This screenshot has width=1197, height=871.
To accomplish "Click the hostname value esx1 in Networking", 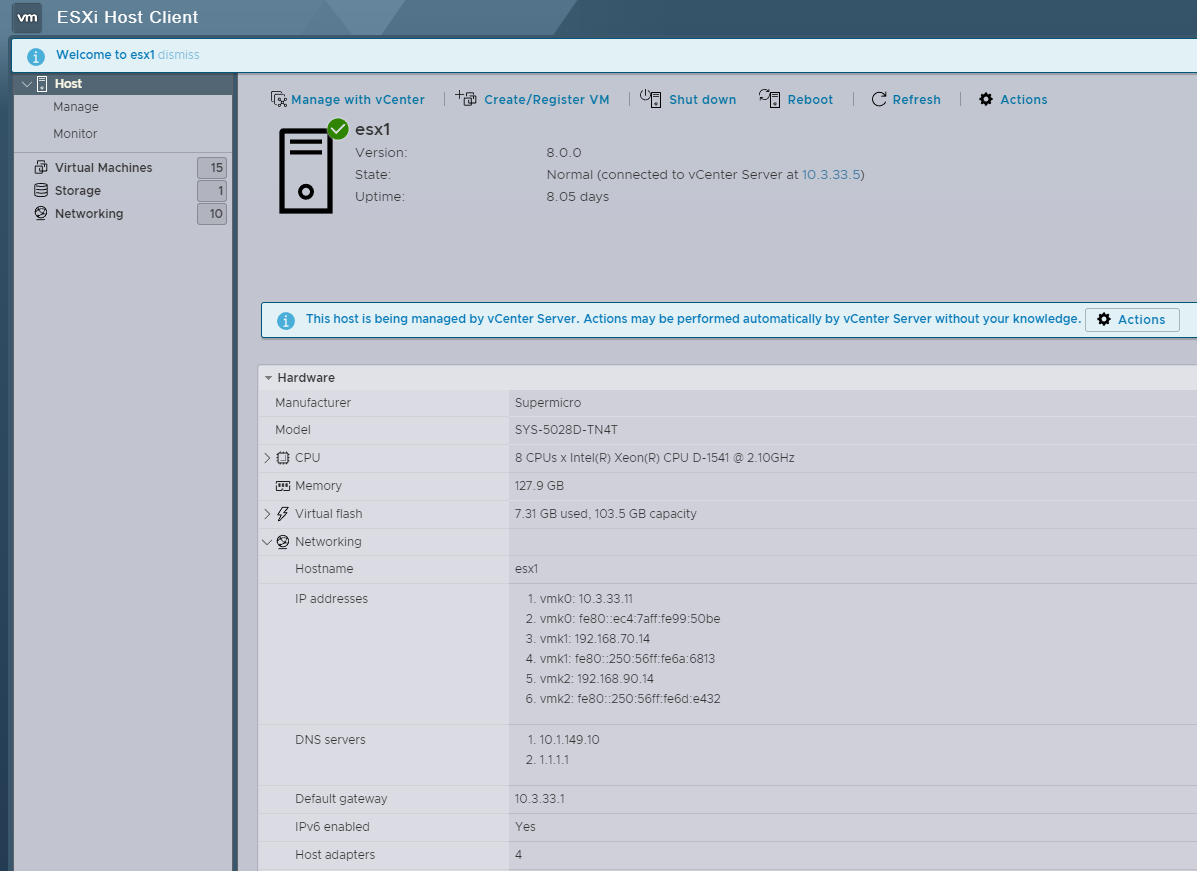I will click(x=526, y=569).
